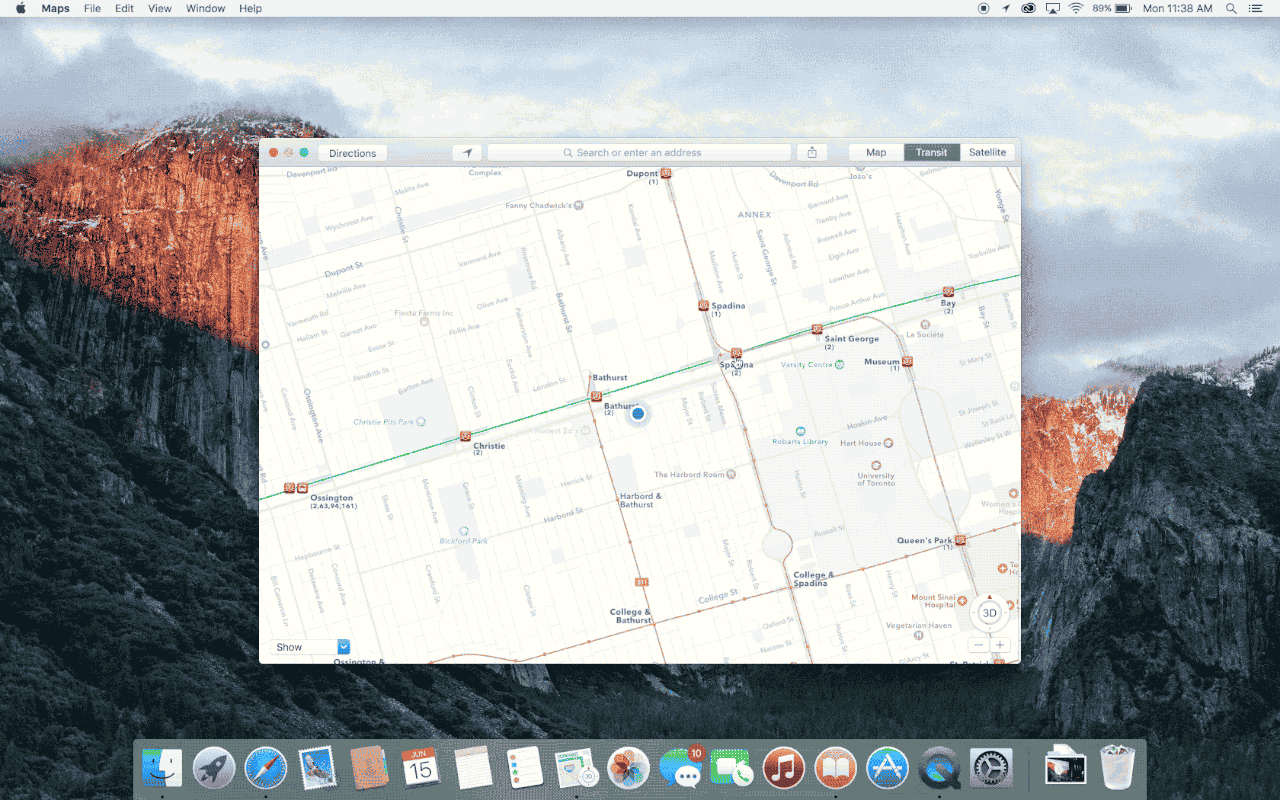1280x800 pixels.
Task: Click the Bay subway station icon
Action: 948,292
